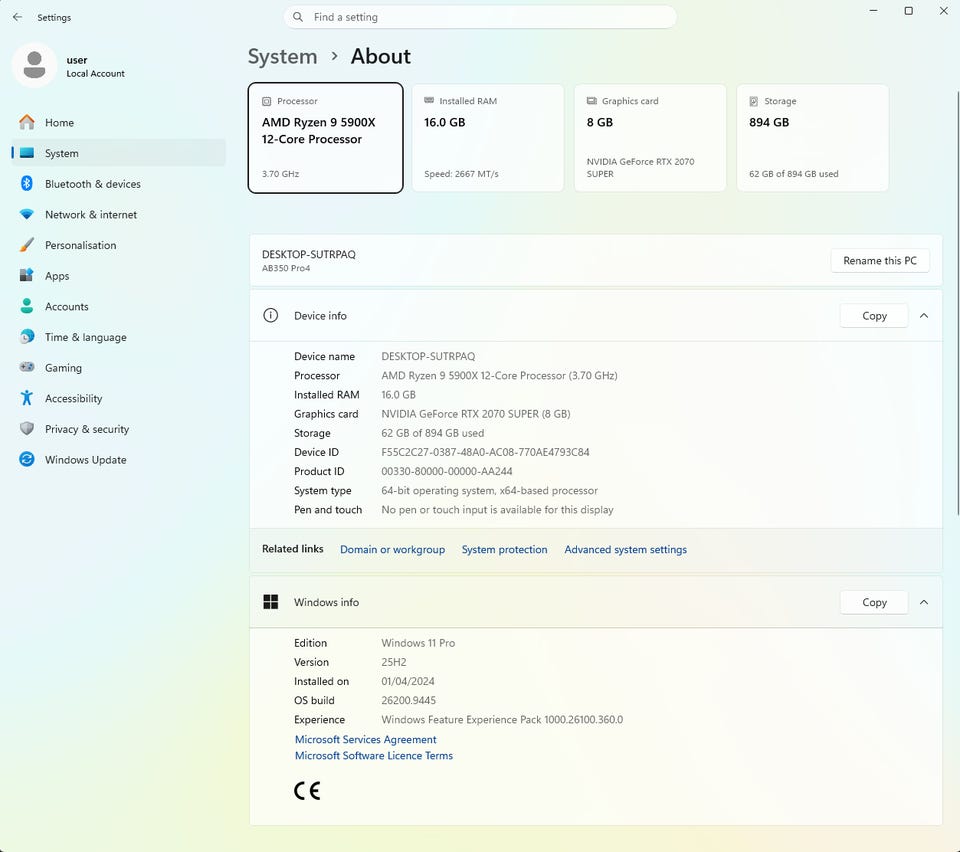Viewport: 960px width, 852px height.
Task: Copy the Device info details
Action: (x=874, y=316)
